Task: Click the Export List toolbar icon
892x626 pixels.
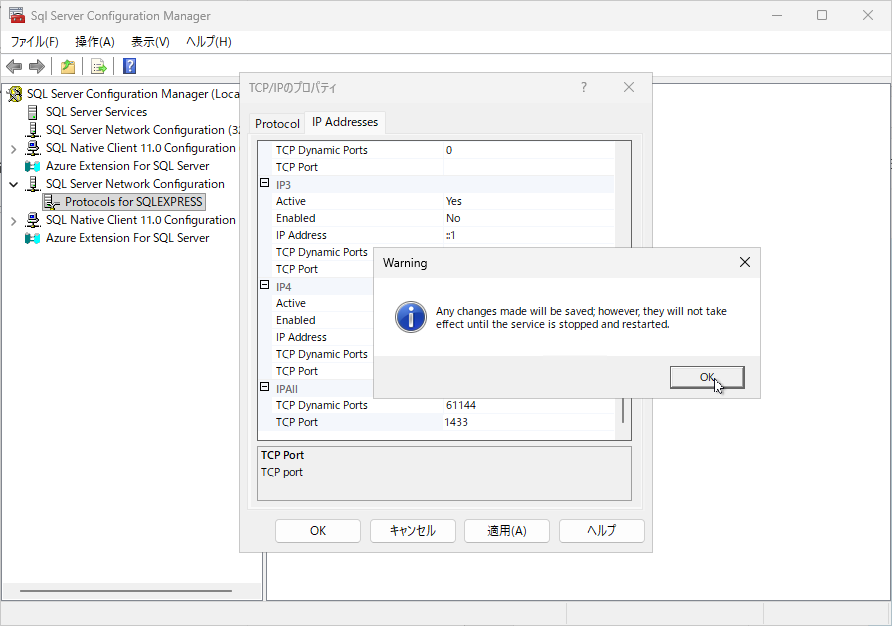Action: pyautogui.click(x=98, y=67)
